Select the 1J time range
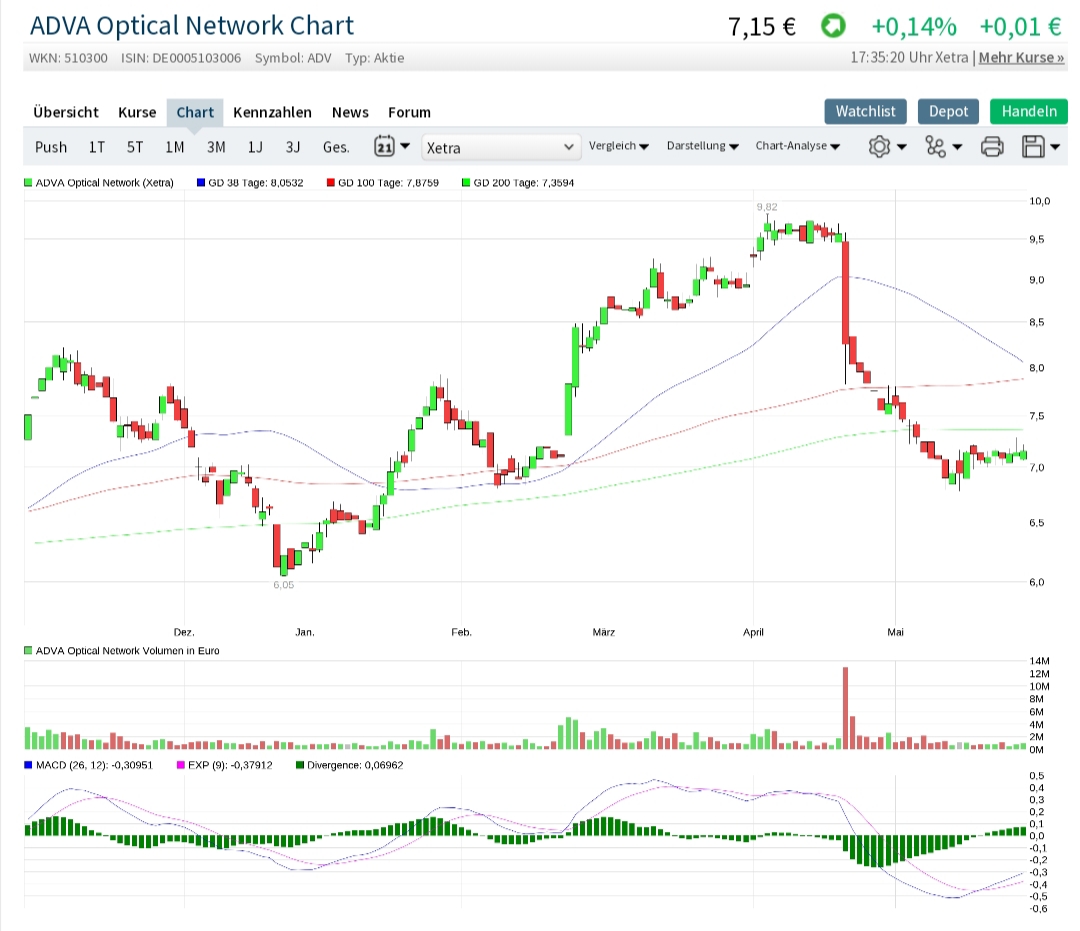This screenshot has height=931, width=1080. 256,147
